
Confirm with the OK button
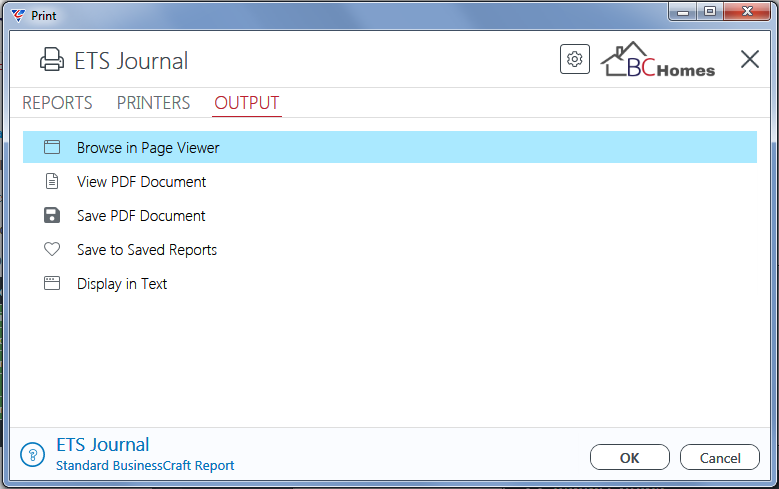coord(629,457)
